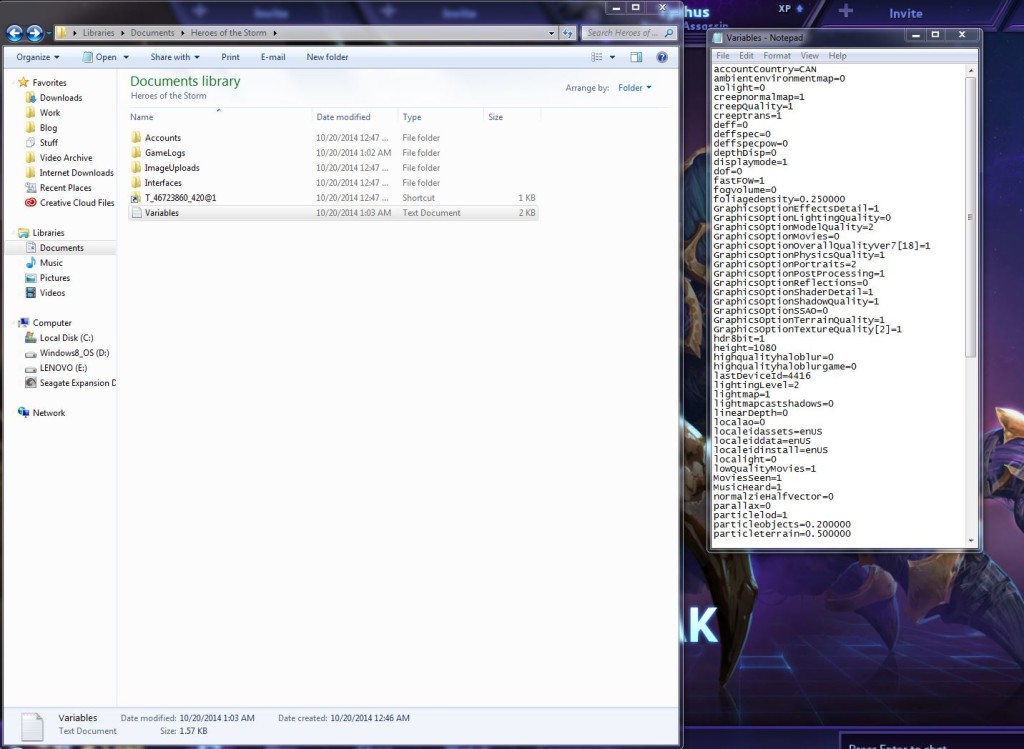Viewport: 1024px width, 749px height.
Task: Toggle the preview pane icon
Action: 636,57
